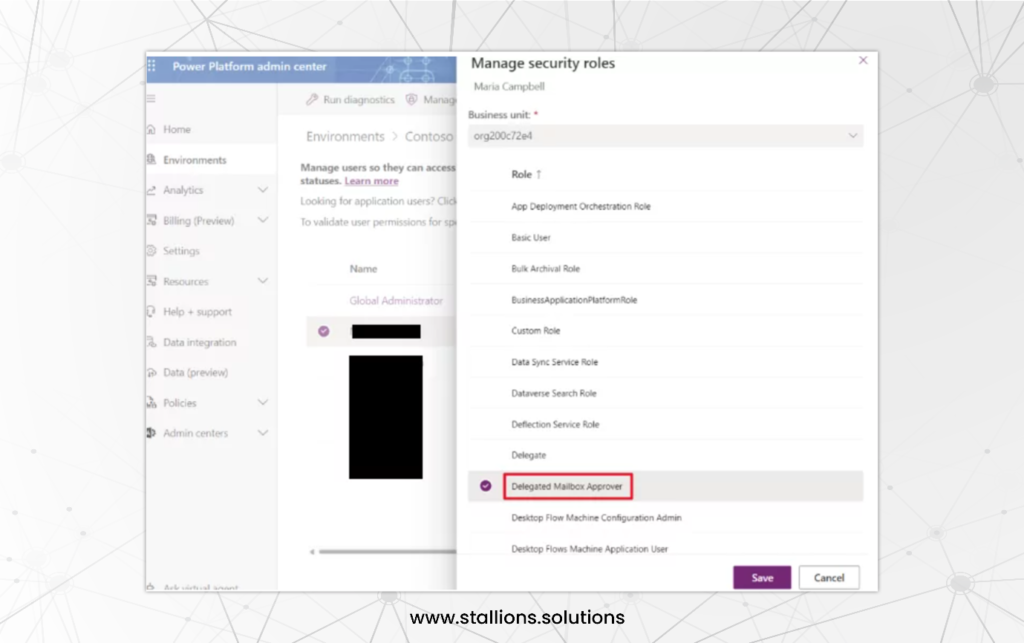Open the app launcher waffle icon
Image resolution: width=1024 pixels, height=643 pixels.
(x=153, y=66)
